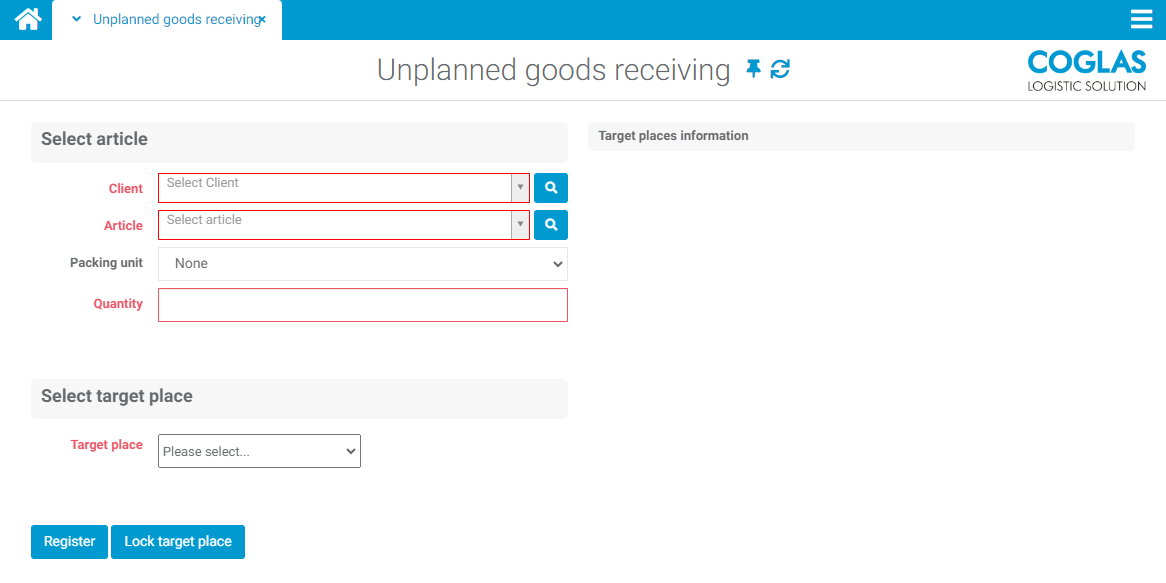Viewport: 1166px width, 583px height.
Task: Pin the Unplanned goods receiving page
Action: click(x=753, y=69)
